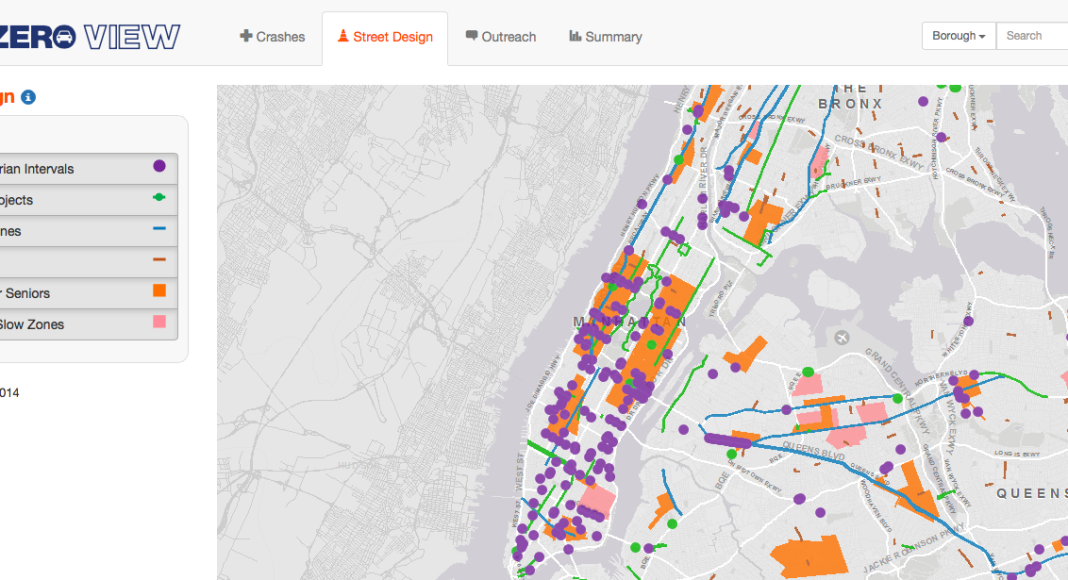This screenshot has height=580, width=1068.
Task: Click the blue info icon beside the heading
Action: [x=28, y=97]
